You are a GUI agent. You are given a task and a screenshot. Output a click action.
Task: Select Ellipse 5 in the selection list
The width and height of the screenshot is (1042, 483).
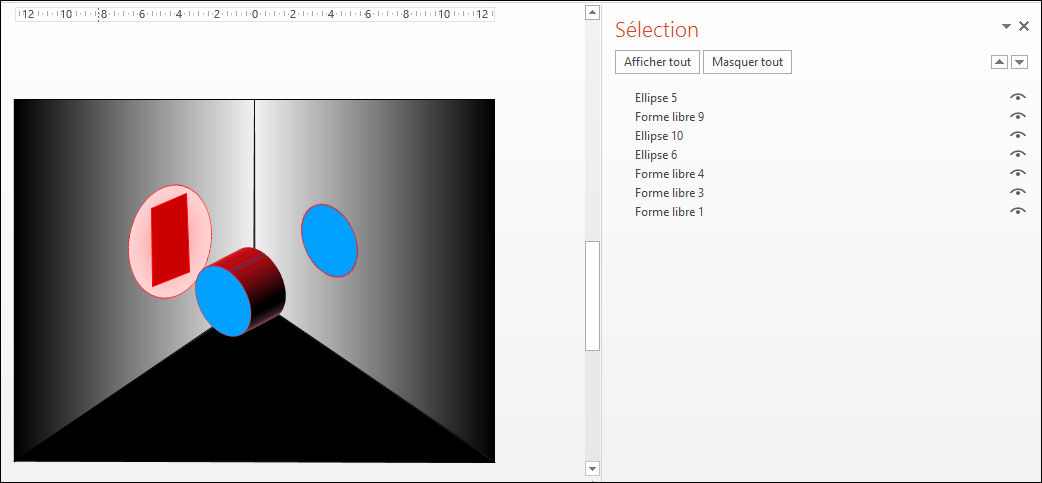pos(656,98)
